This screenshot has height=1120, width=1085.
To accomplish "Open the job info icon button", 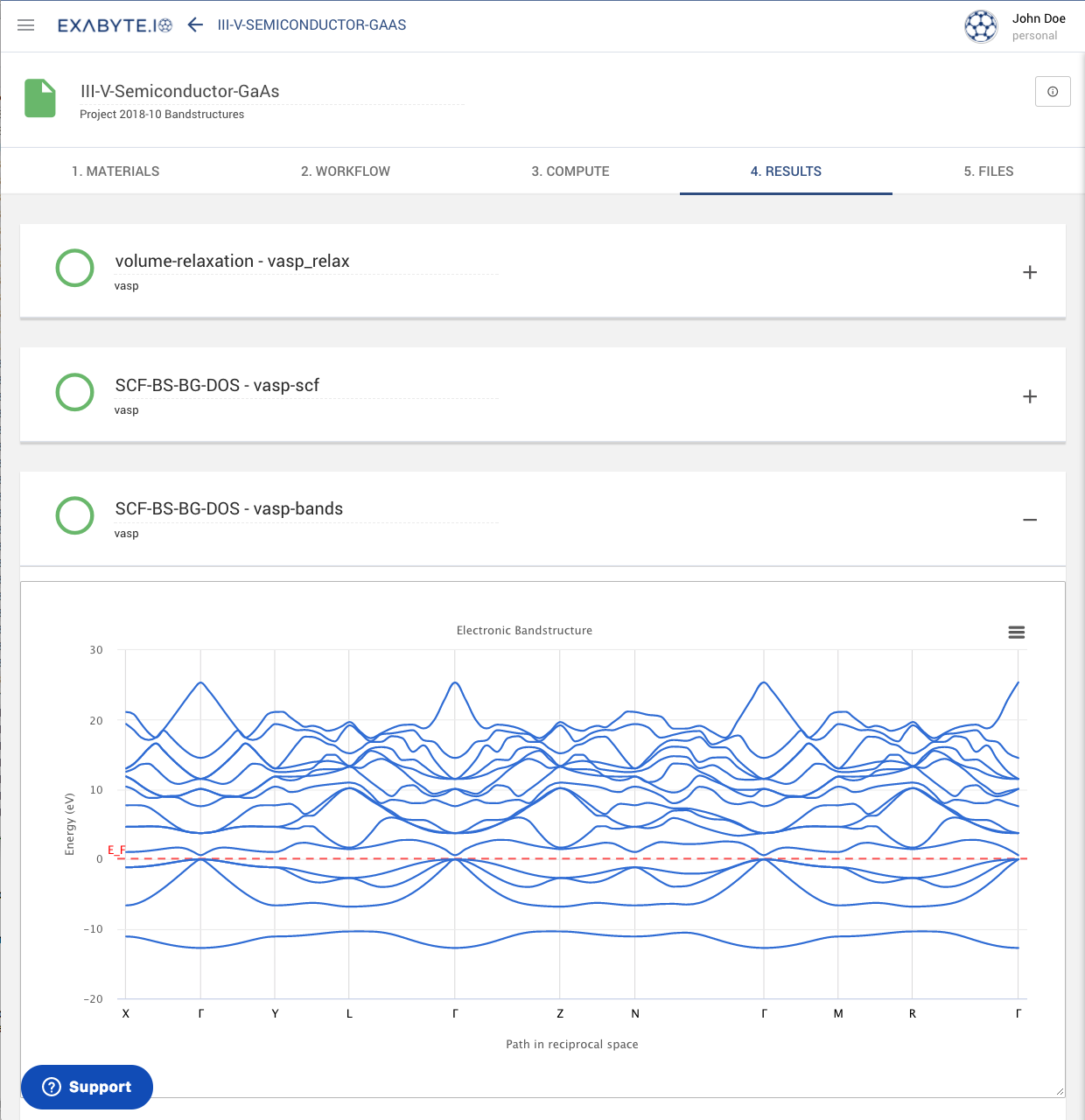I will point(1053,92).
